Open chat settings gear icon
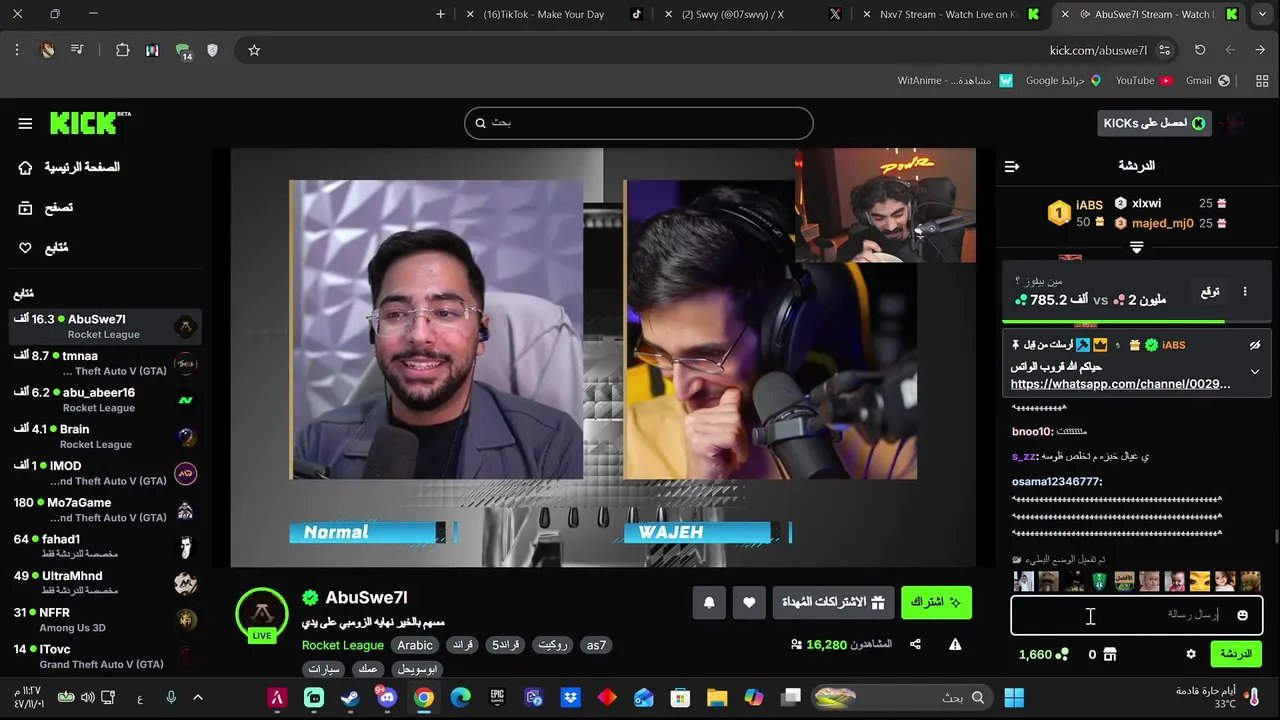Image resolution: width=1280 pixels, height=720 pixels. pos(1191,654)
